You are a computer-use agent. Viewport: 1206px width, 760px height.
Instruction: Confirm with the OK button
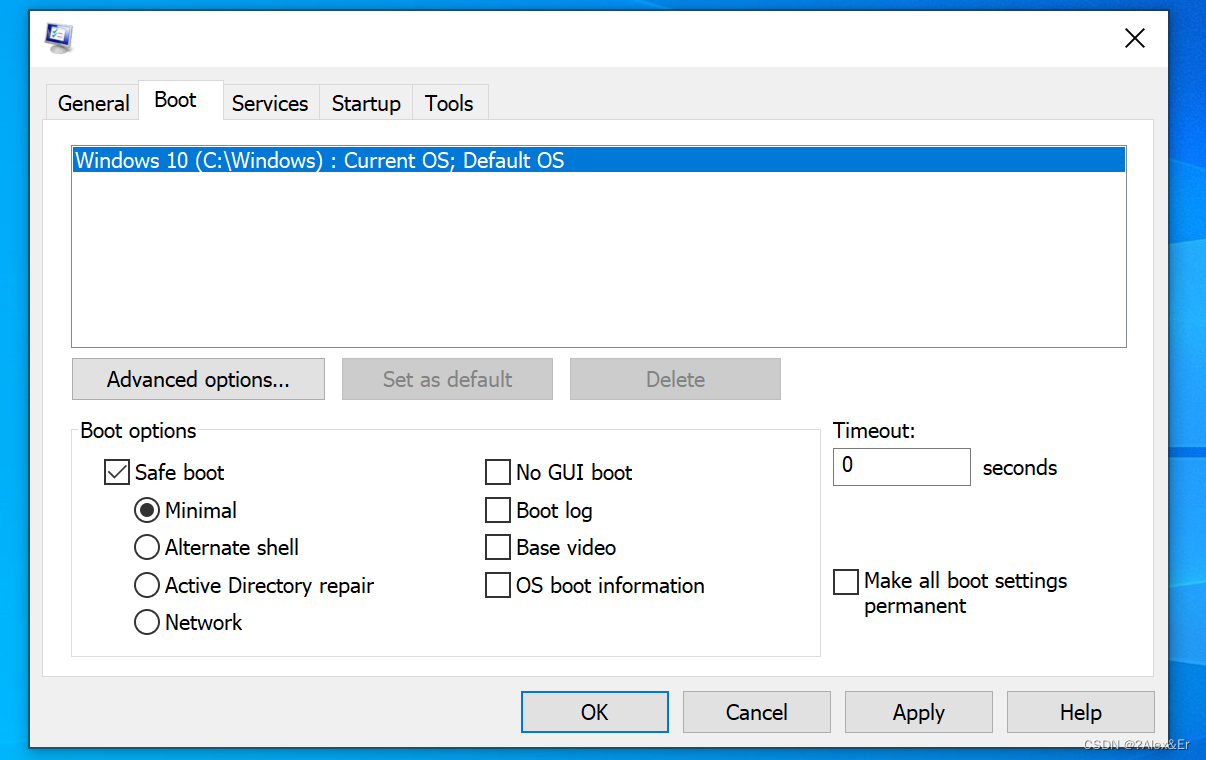click(595, 712)
